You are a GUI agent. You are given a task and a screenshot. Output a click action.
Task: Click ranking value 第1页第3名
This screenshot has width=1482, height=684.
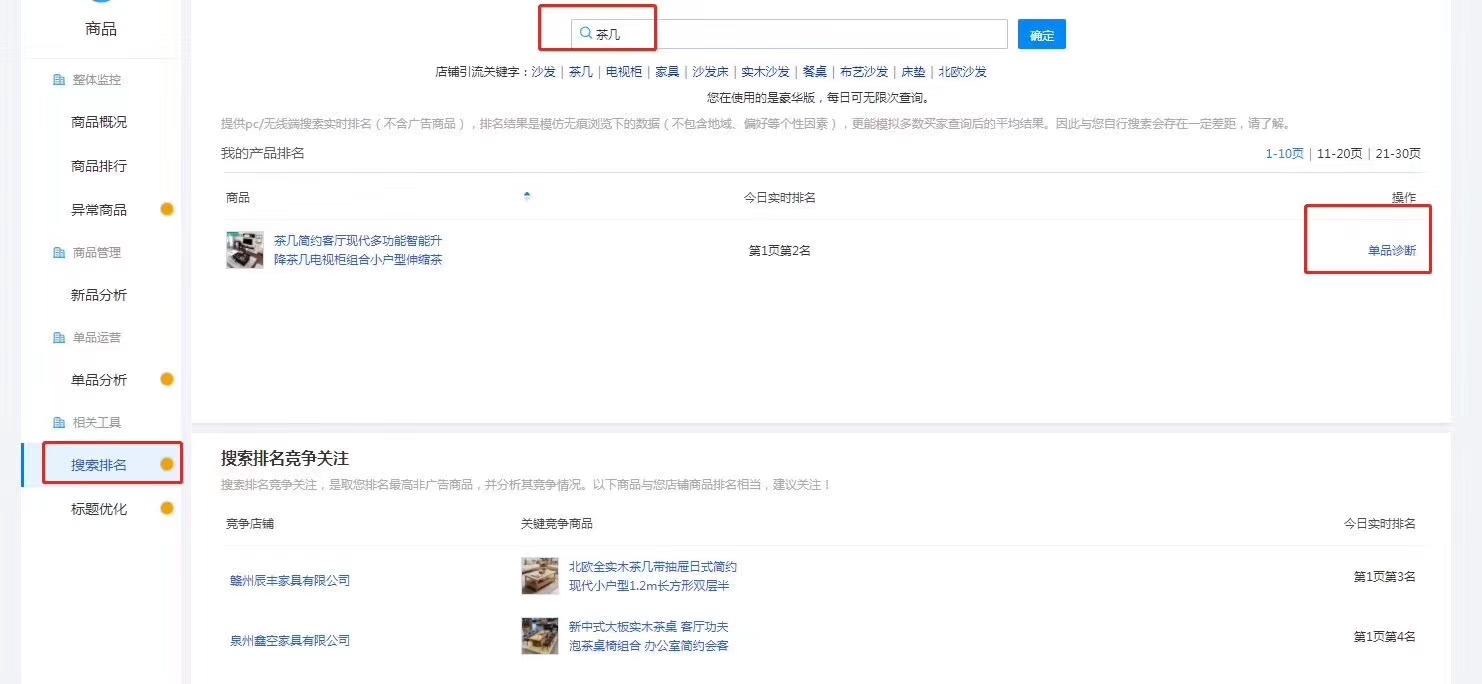[1385, 576]
